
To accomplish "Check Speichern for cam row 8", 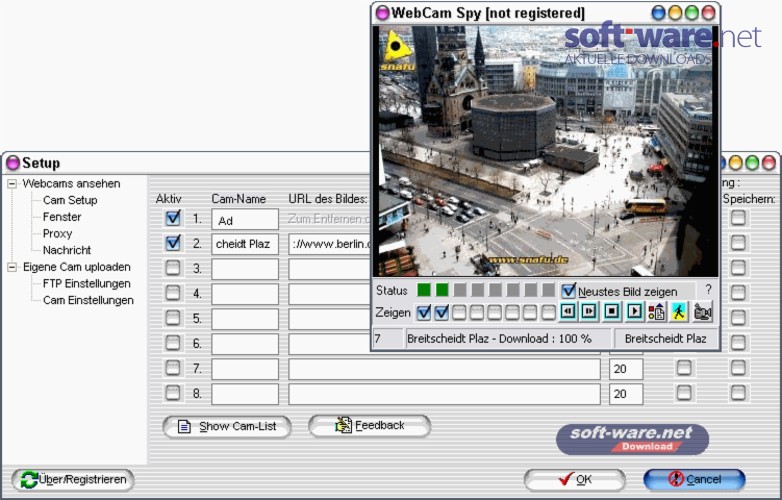I will point(738,393).
